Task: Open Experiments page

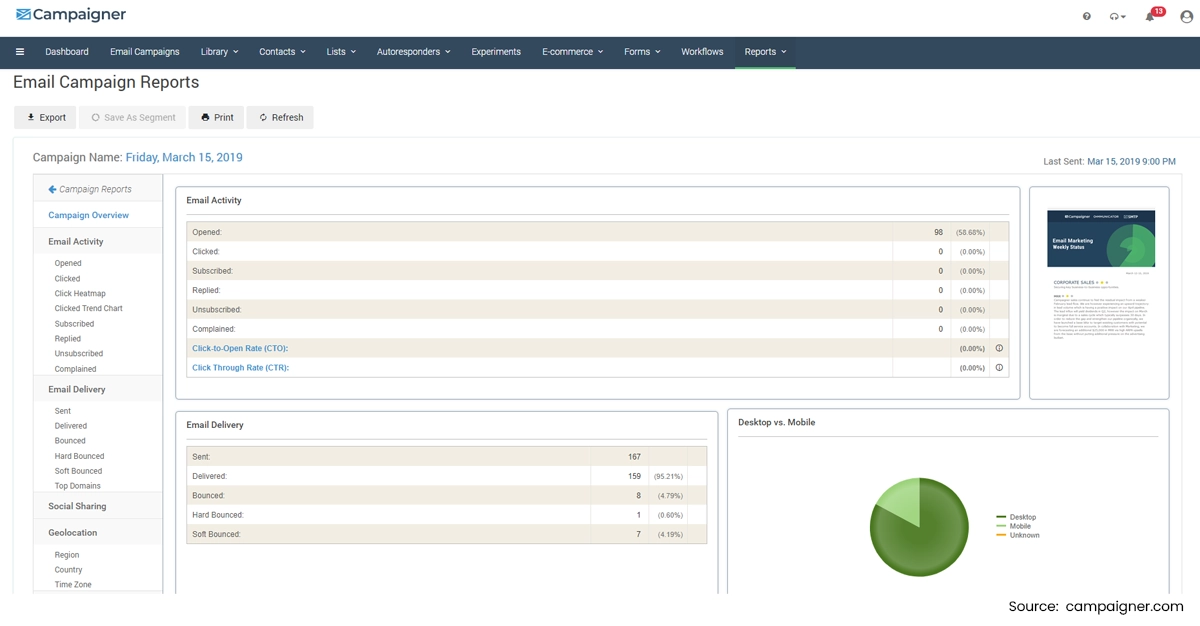Action: tap(496, 52)
